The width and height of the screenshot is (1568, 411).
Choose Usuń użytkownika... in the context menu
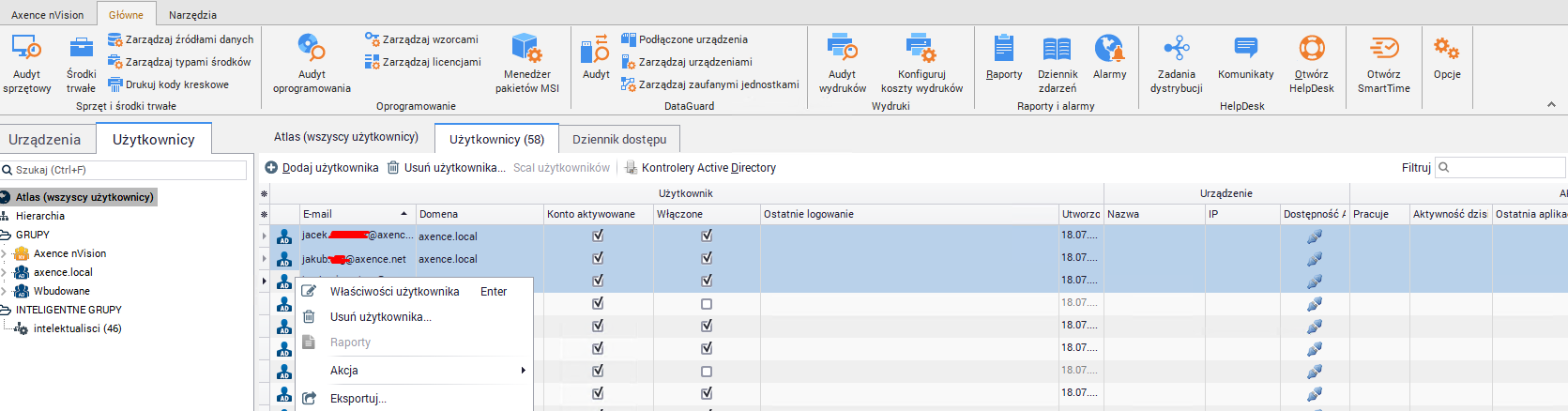[x=415, y=317]
